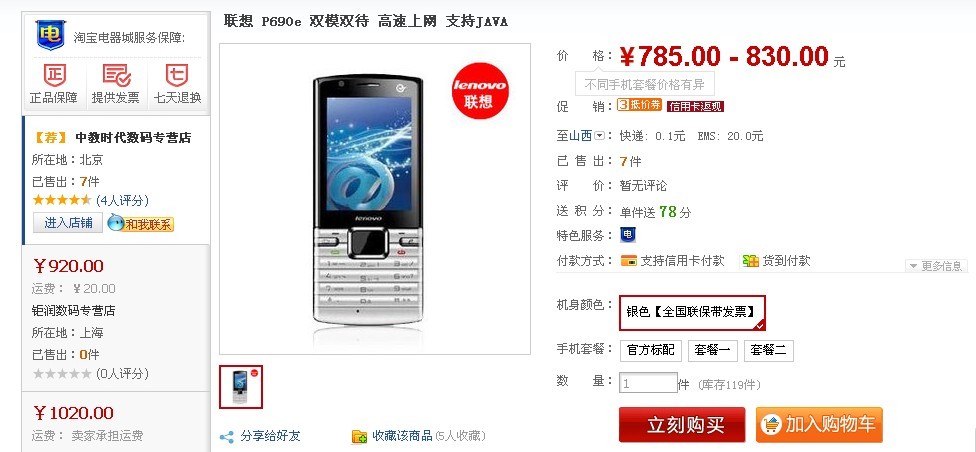This screenshot has height=452, width=976.
Task: Click the 提供发票 invoice icon
Action: pyautogui.click(x=116, y=76)
